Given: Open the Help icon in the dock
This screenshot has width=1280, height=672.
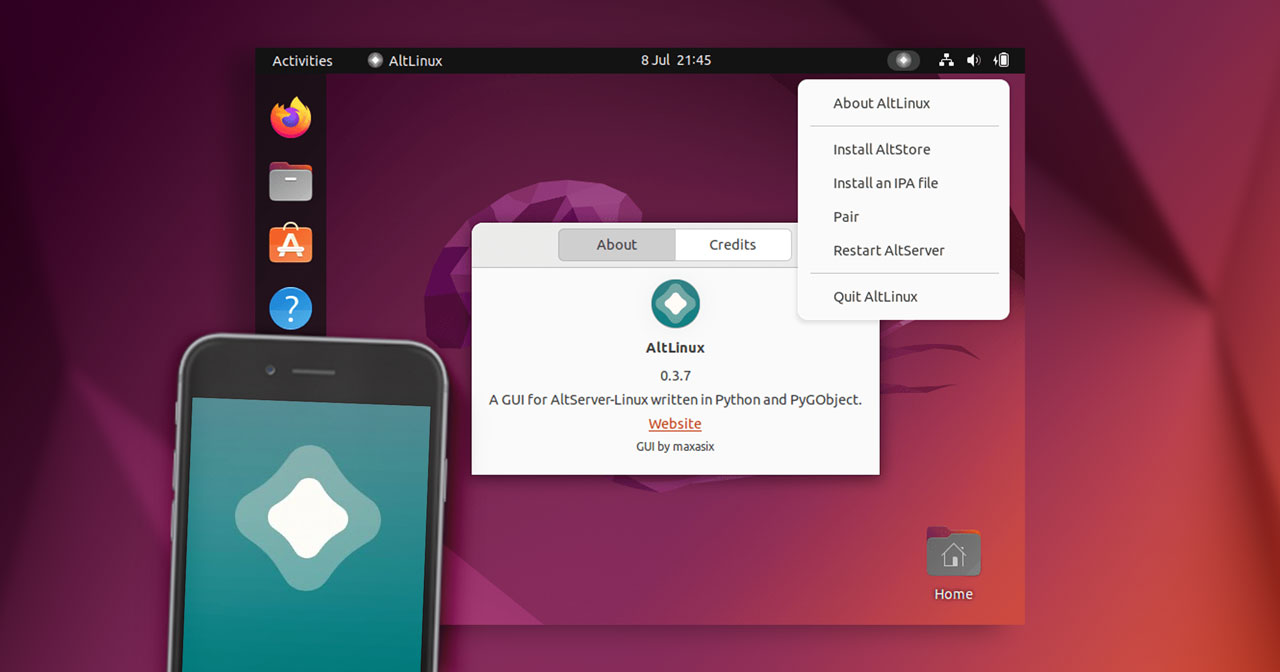Looking at the screenshot, I should pos(291,309).
